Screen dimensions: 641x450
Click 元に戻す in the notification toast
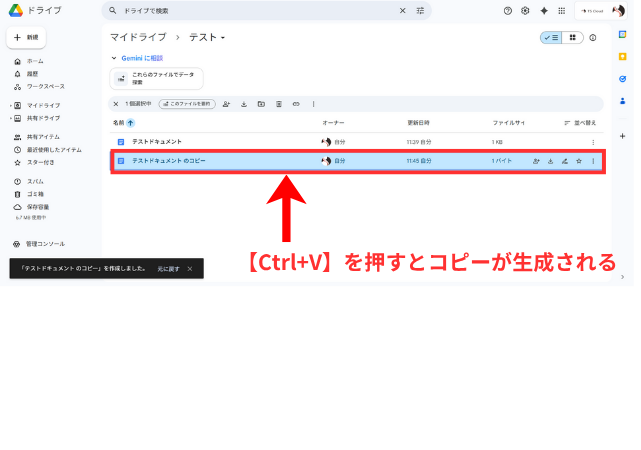167,269
